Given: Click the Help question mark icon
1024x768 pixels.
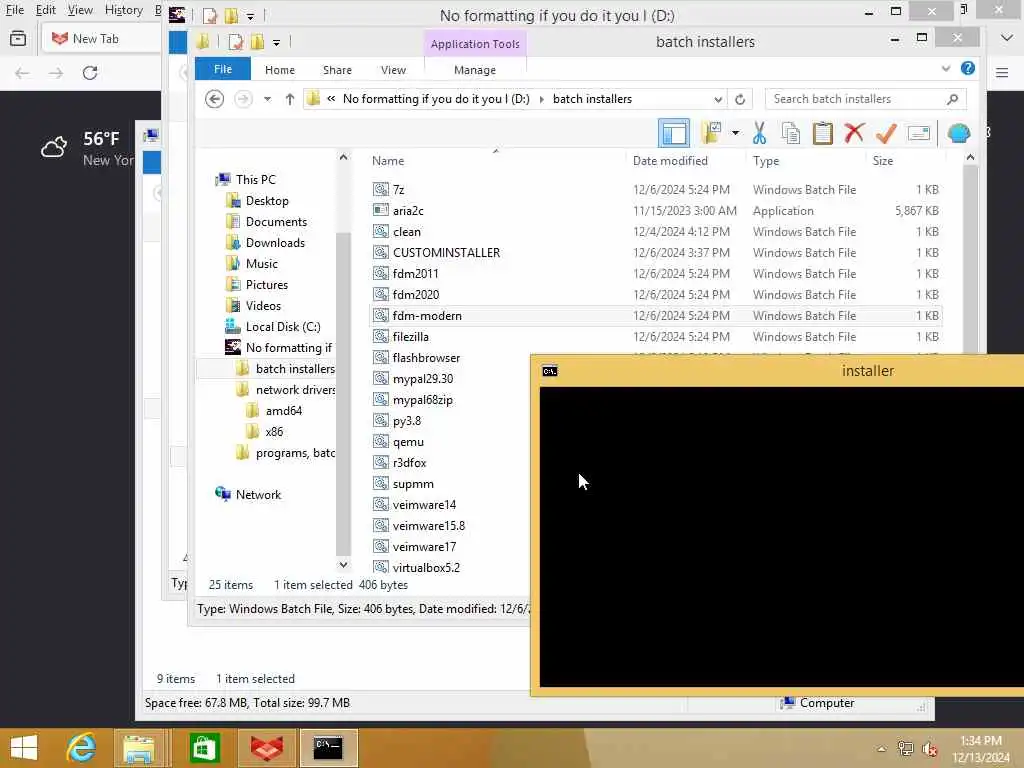Looking at the screenshot, I should [x=968, y=69].
